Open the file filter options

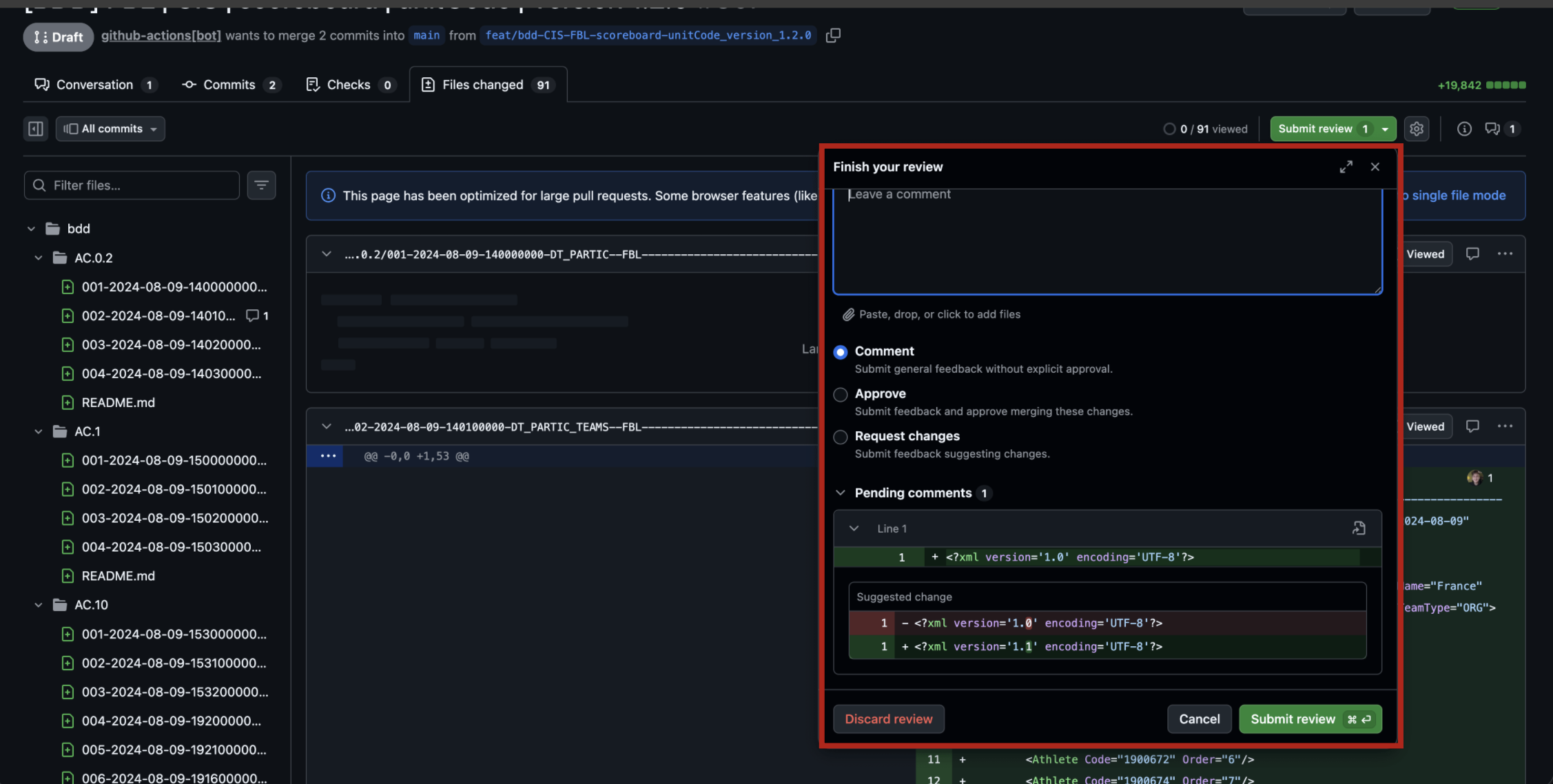[x=261, y=185]
